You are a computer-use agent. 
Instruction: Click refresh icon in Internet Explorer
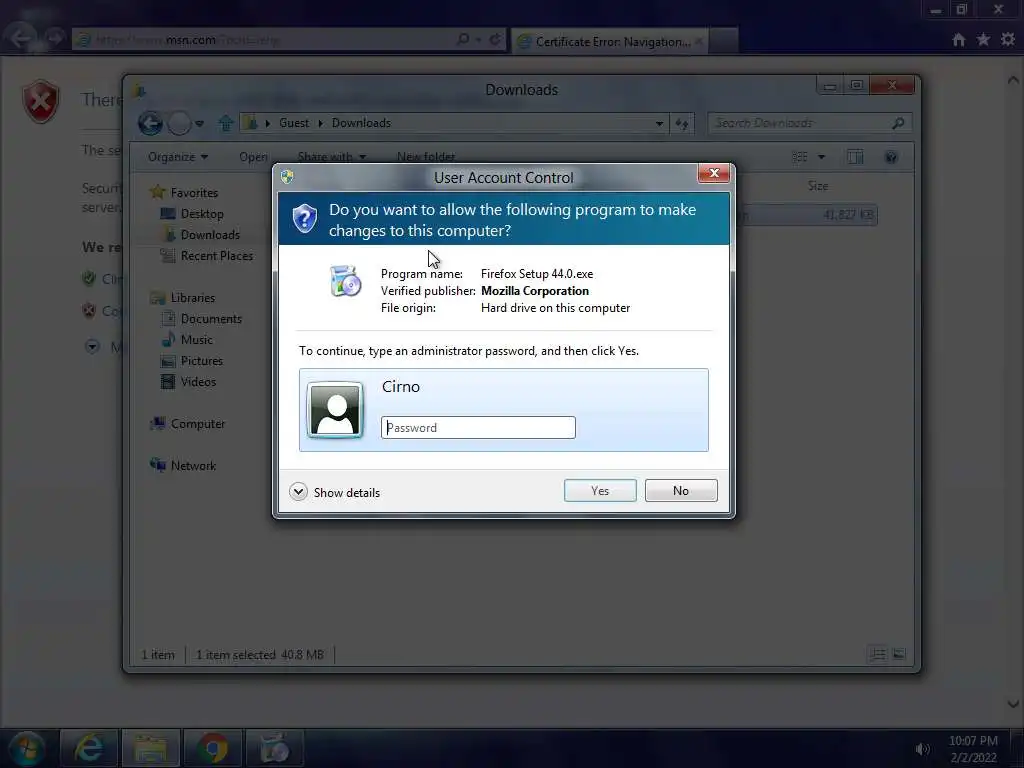[x=495, y=40]
